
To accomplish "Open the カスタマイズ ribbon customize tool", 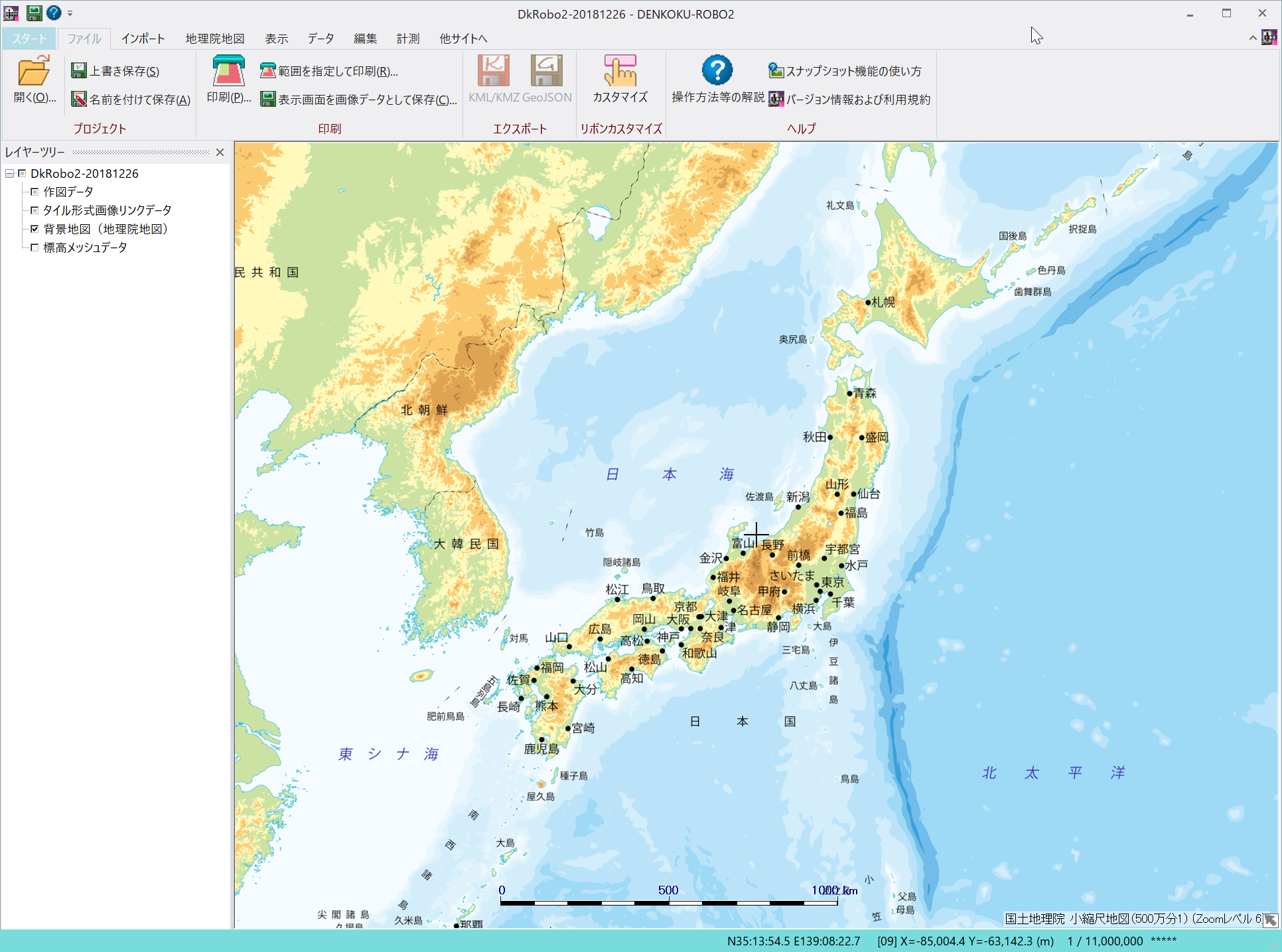I will click(620, 79).
